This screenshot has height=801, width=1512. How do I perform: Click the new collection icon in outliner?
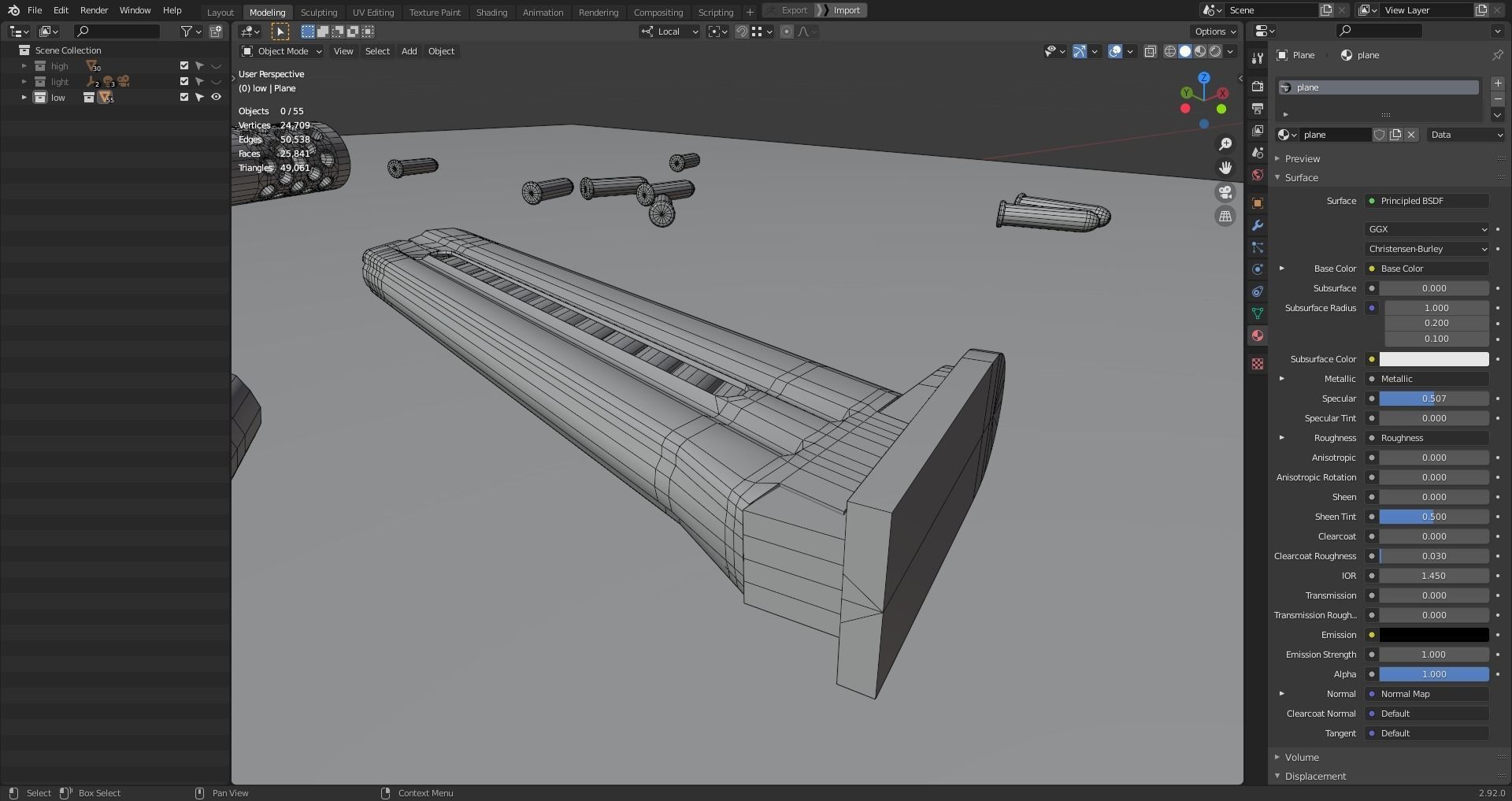point(216,32)
